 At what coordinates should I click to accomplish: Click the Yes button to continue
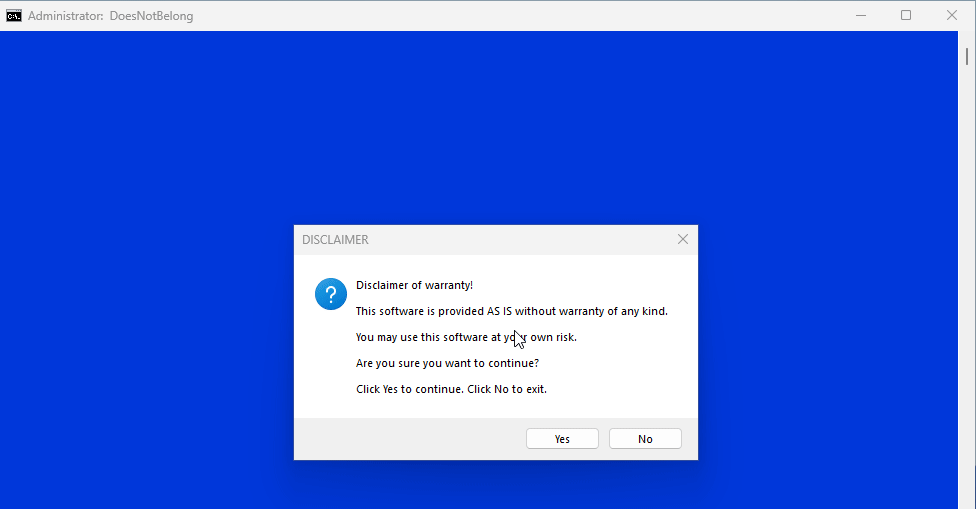tap(562, 439)
